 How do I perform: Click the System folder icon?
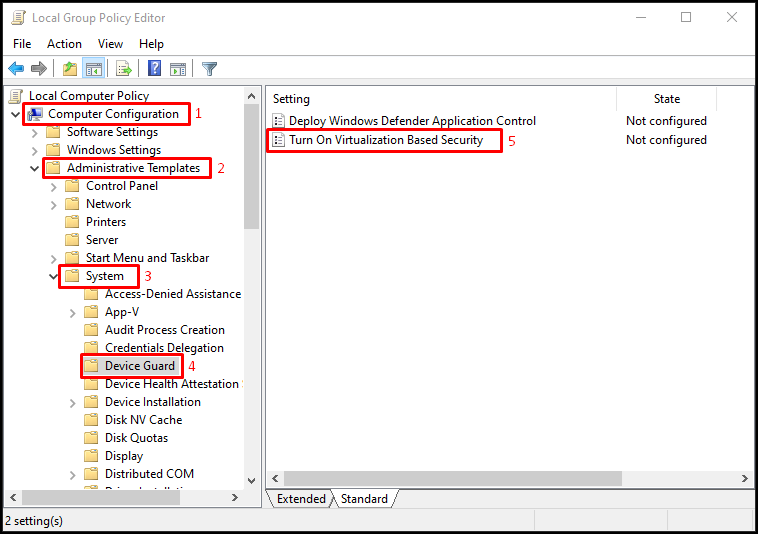tap(72, 276)
